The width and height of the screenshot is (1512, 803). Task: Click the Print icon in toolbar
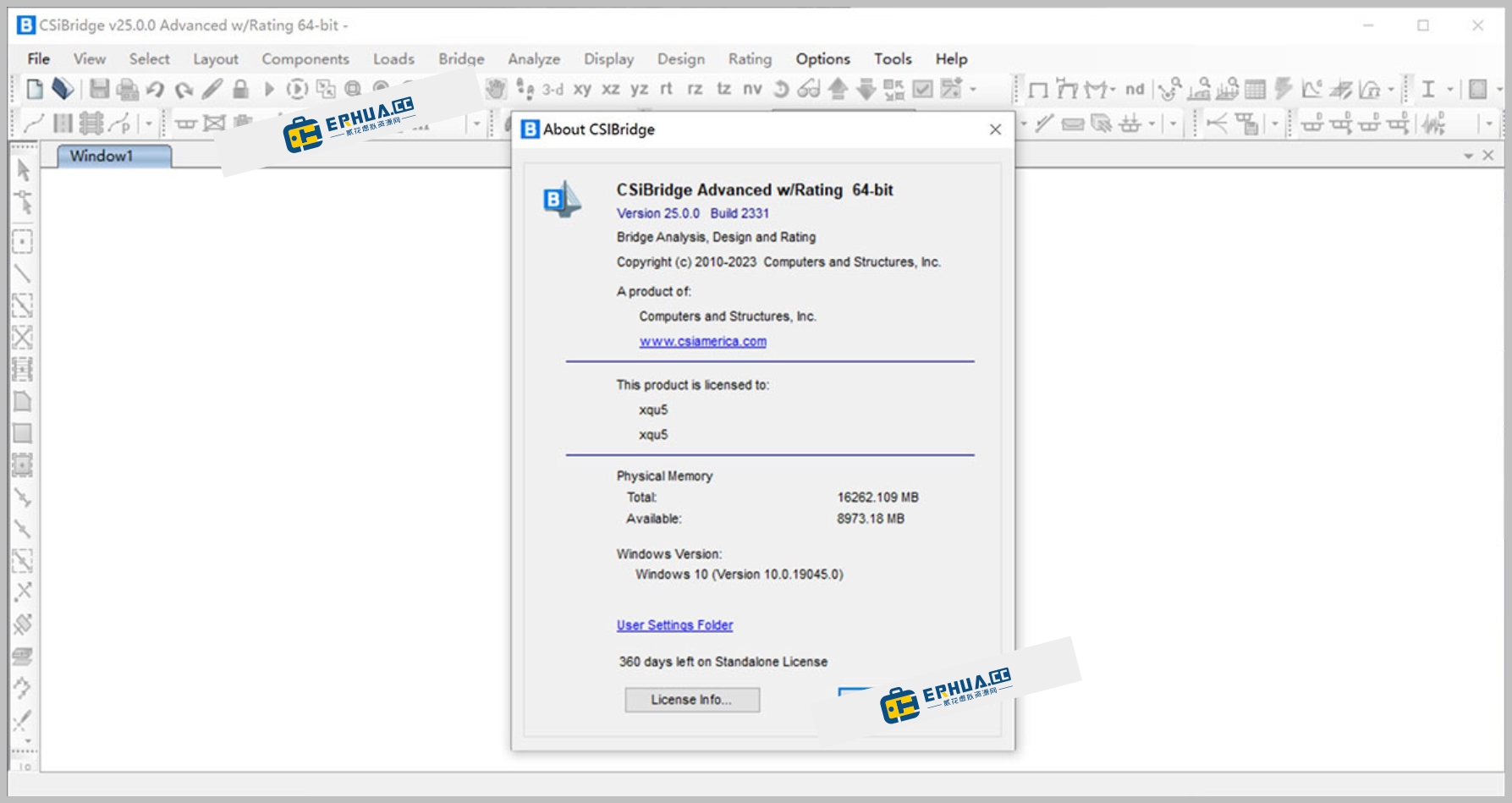click(x=127, y=89)
